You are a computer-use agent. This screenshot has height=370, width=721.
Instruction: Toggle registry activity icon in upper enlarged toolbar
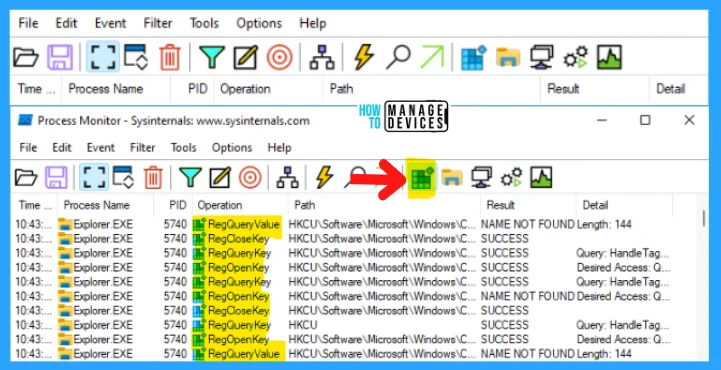coord(474,57)
